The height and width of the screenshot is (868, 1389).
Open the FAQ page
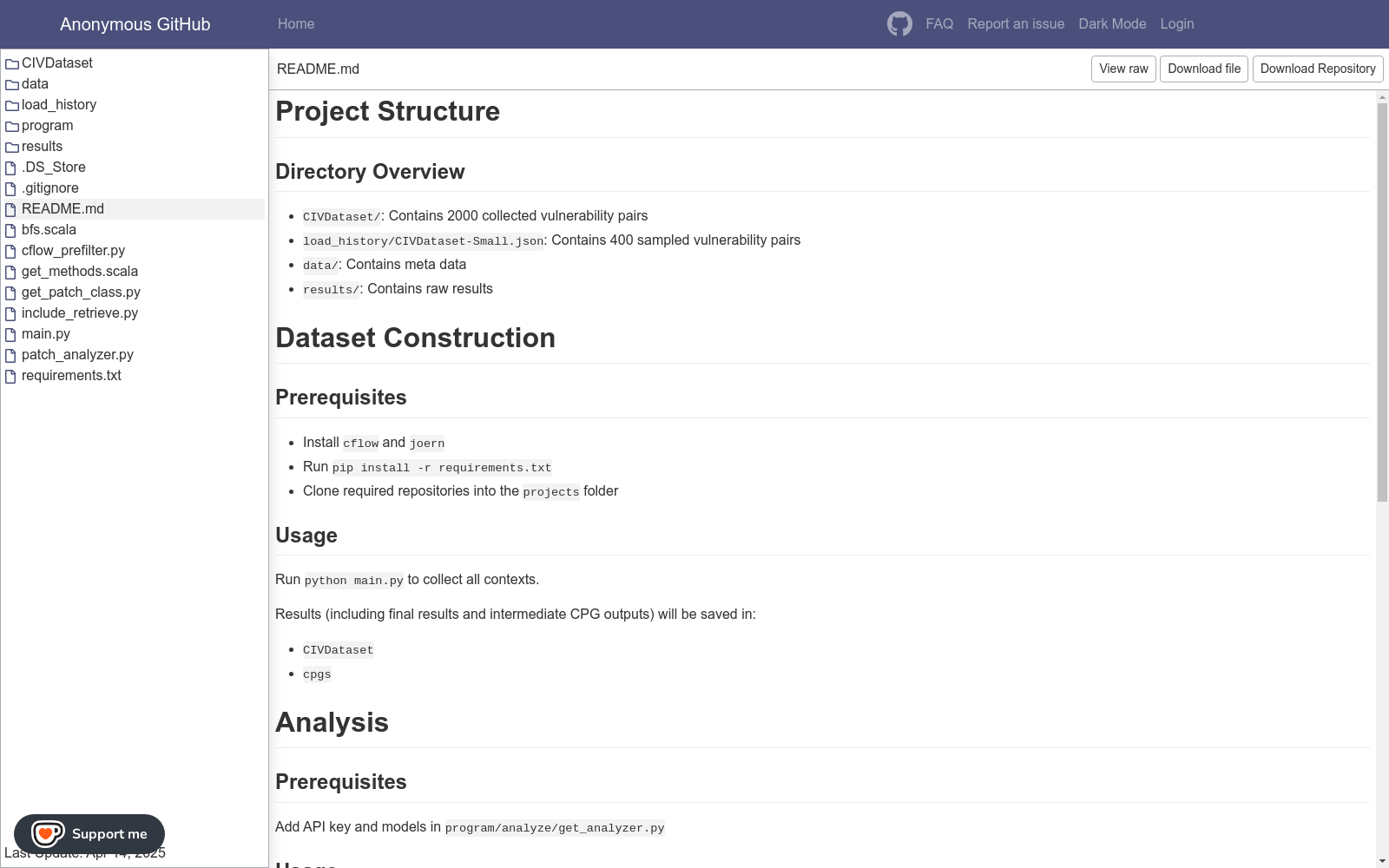pos(939,23)
